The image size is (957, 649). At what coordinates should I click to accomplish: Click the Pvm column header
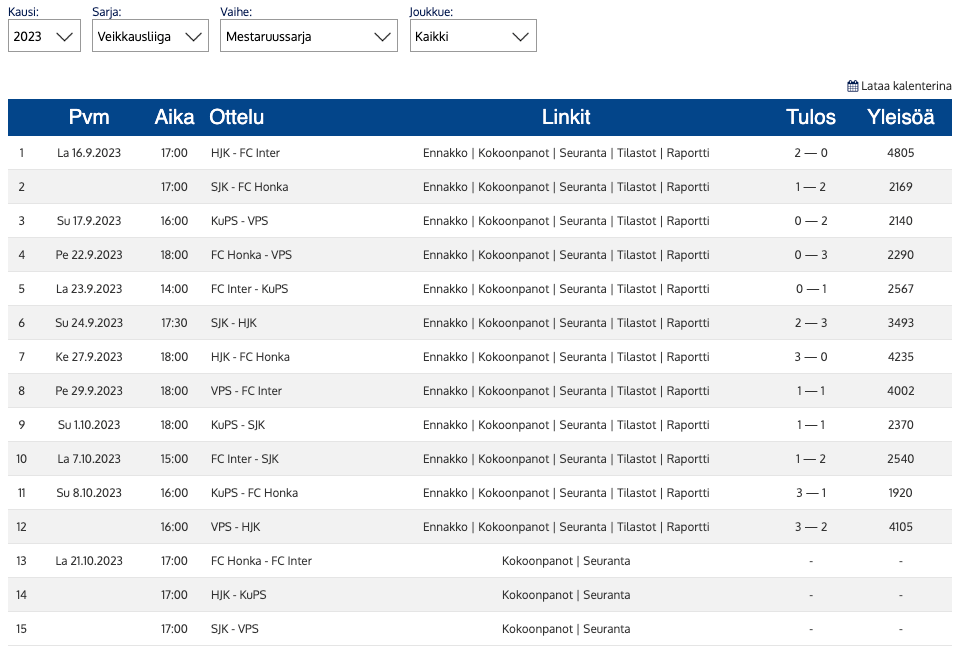tap(89, 117)
